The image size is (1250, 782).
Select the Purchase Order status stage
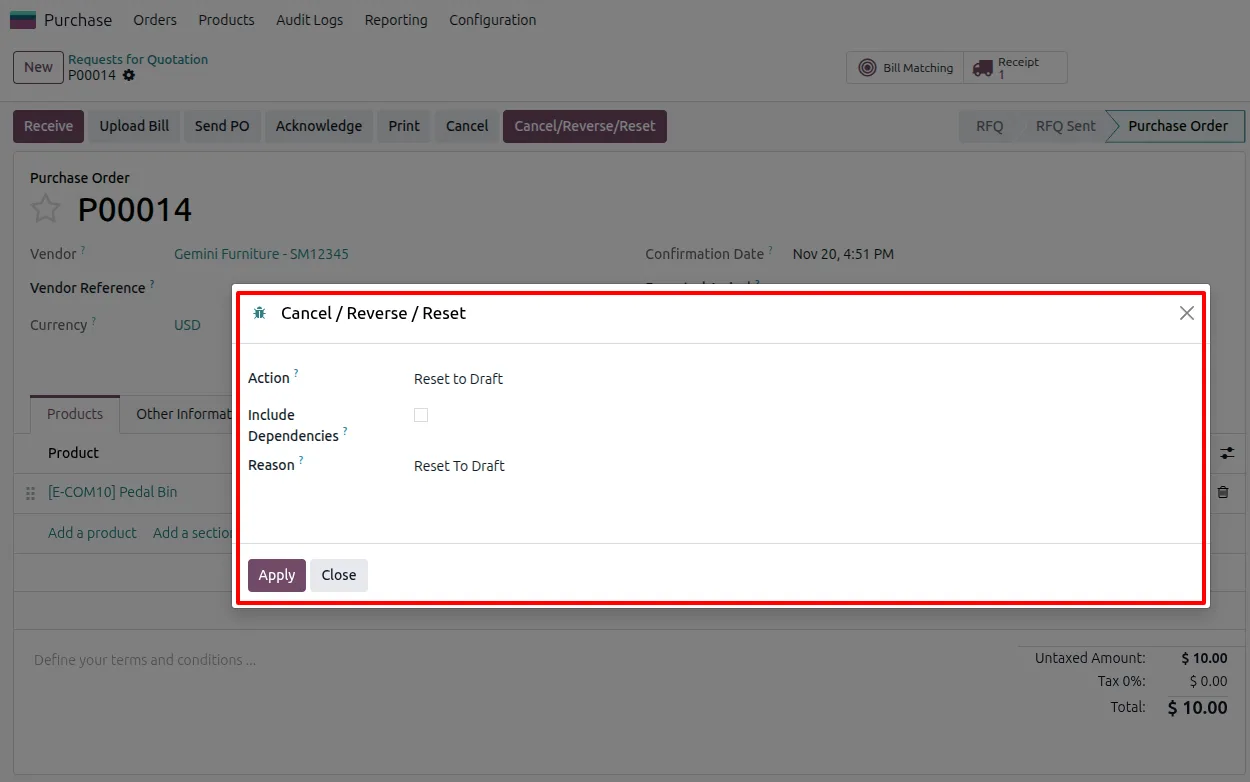pyautogui.click(x=1177, y=126)
